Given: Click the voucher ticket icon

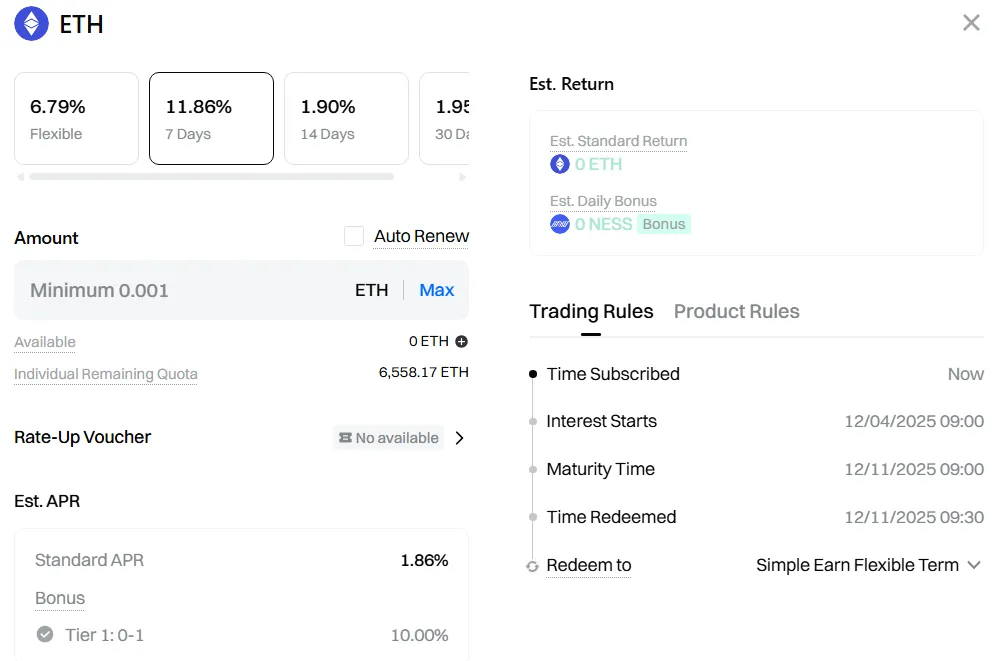Looking at the screenshot, I should 345,438.
